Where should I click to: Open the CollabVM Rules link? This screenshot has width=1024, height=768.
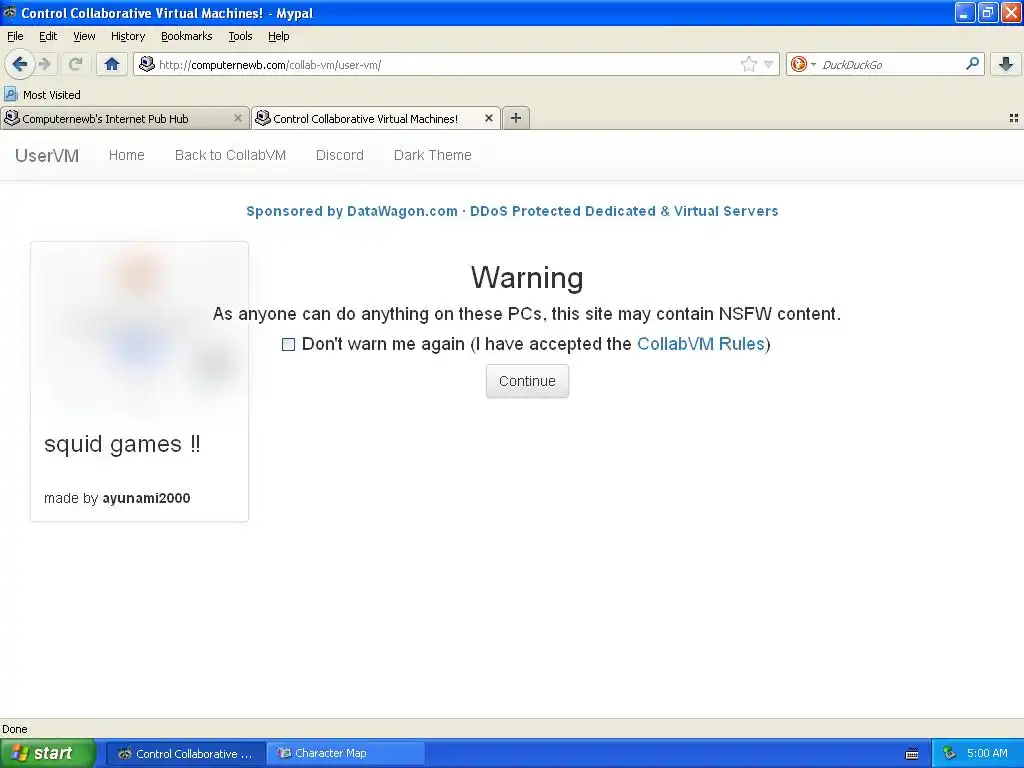click(700, 344)
